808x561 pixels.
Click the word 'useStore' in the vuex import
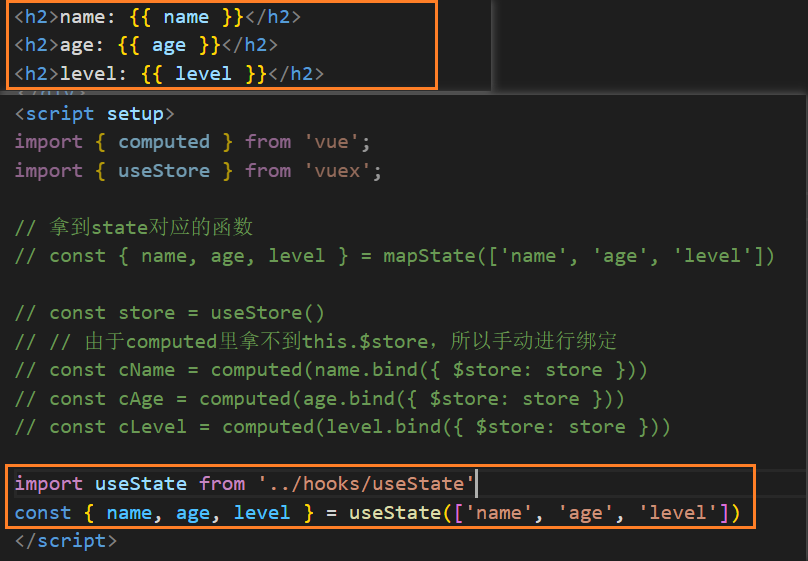coord(164,171)
